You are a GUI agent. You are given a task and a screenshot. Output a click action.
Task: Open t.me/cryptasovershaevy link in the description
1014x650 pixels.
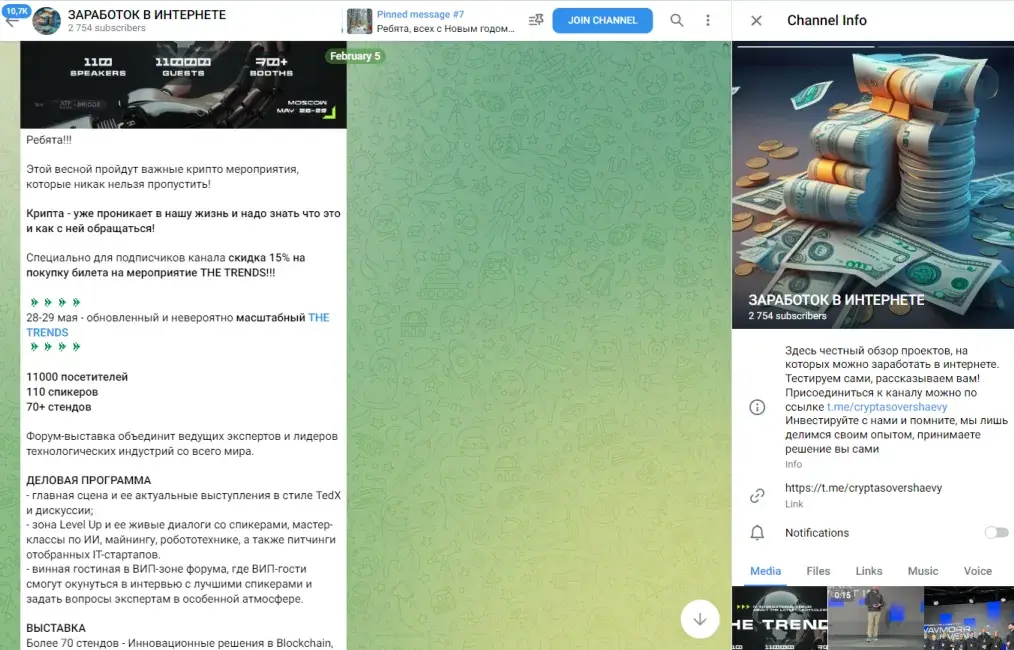tap(887, 407)
